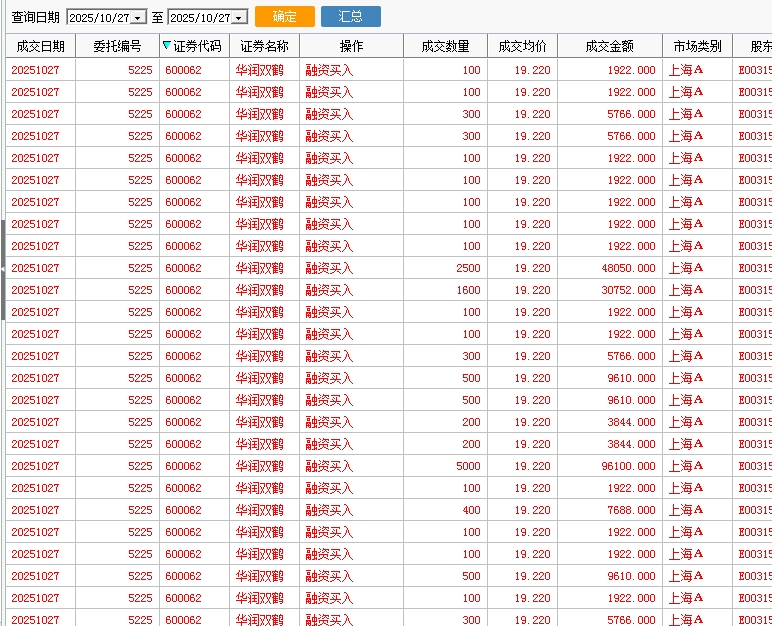Click 20251027 in the row with amount 96100.000

35,466
